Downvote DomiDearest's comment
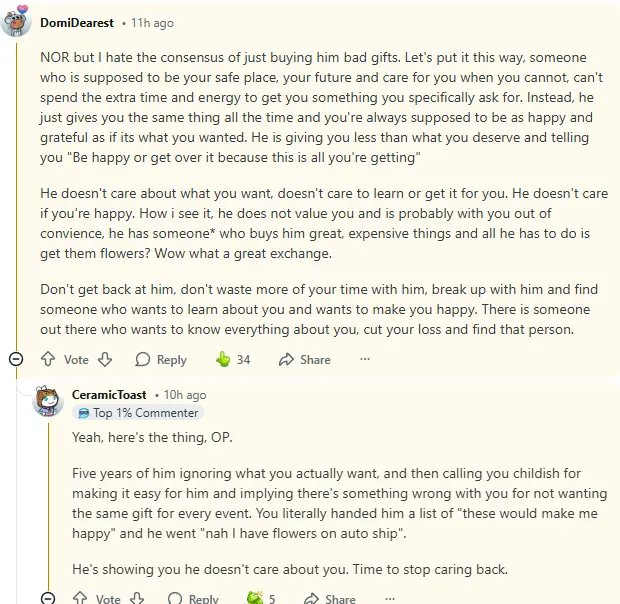The width and height of the screenshot is (620, 604). coord(105,359)
